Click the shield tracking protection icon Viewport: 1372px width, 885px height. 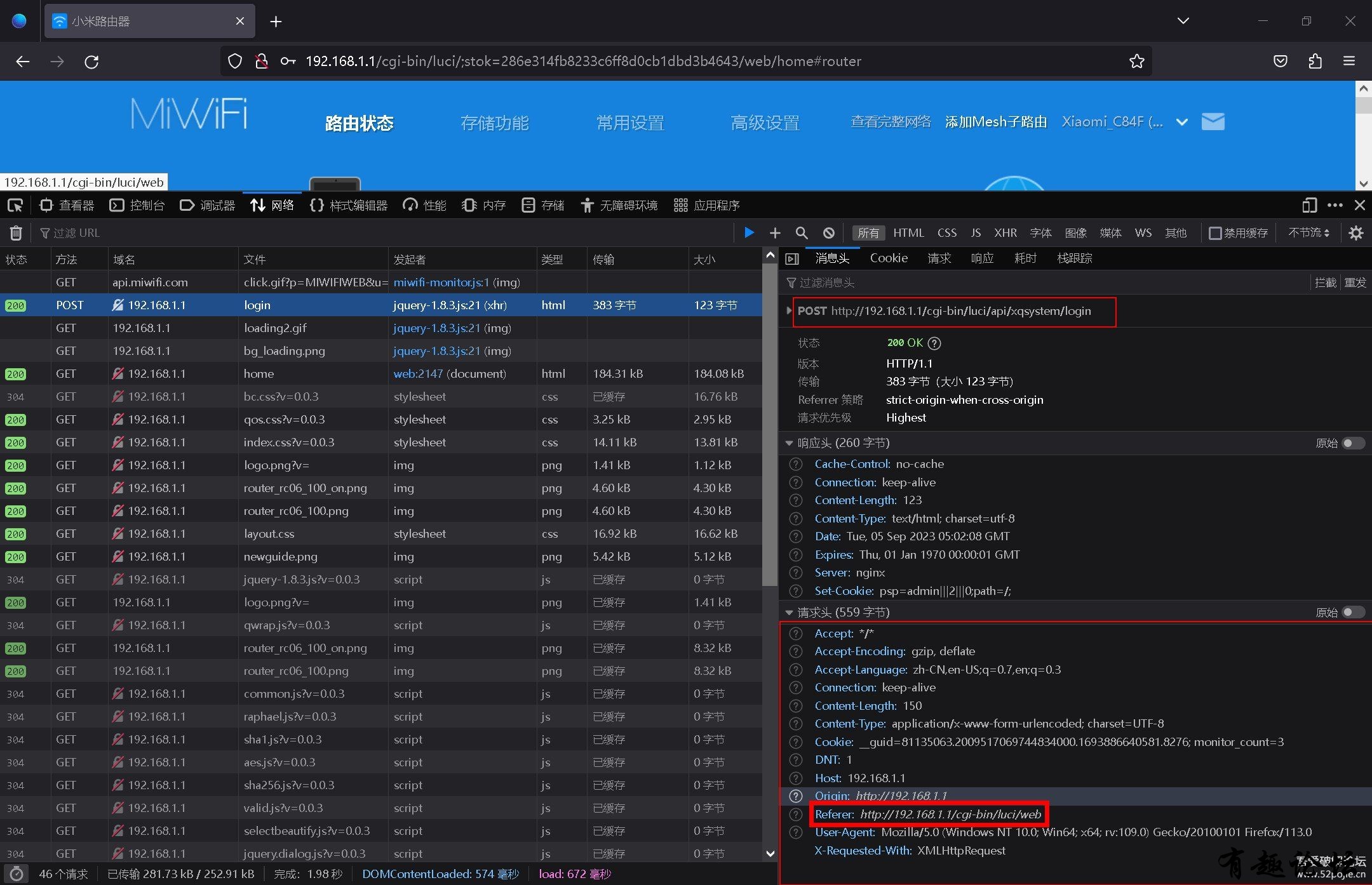tap(235, 61)
